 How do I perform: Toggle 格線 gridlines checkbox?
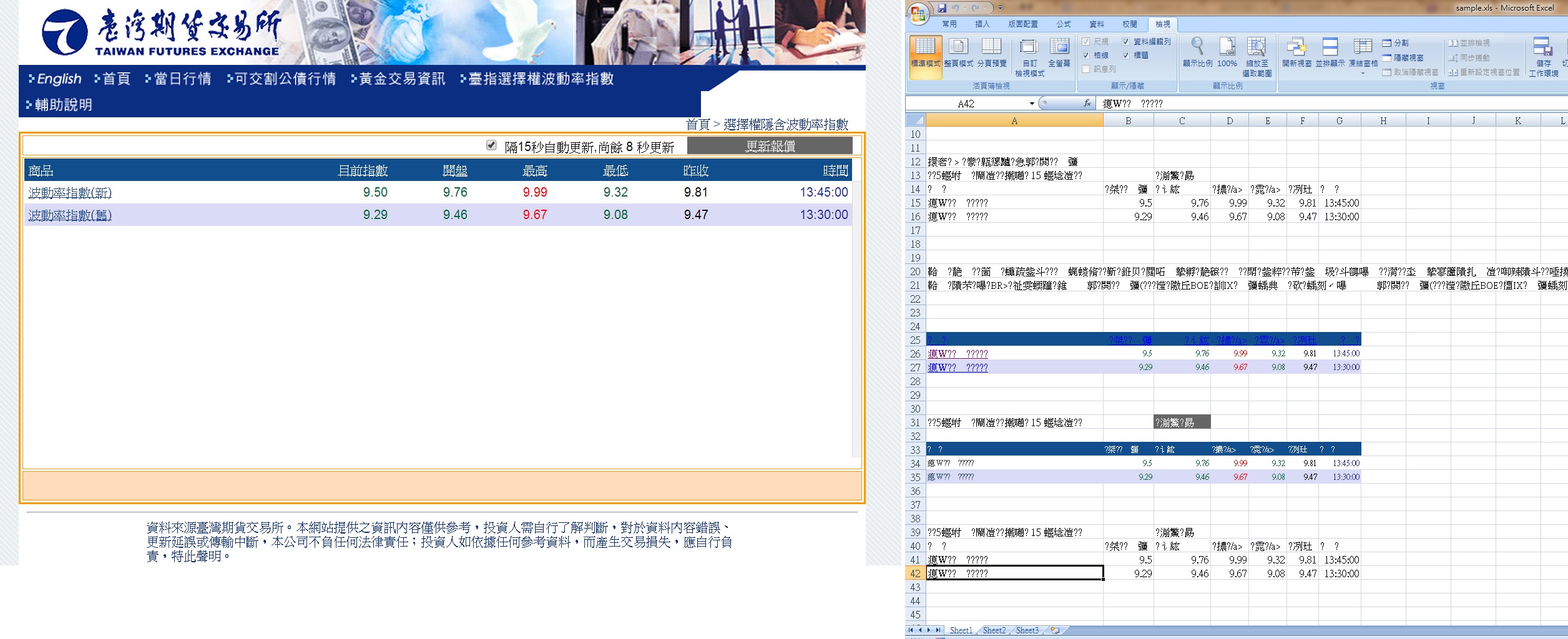1086,56
